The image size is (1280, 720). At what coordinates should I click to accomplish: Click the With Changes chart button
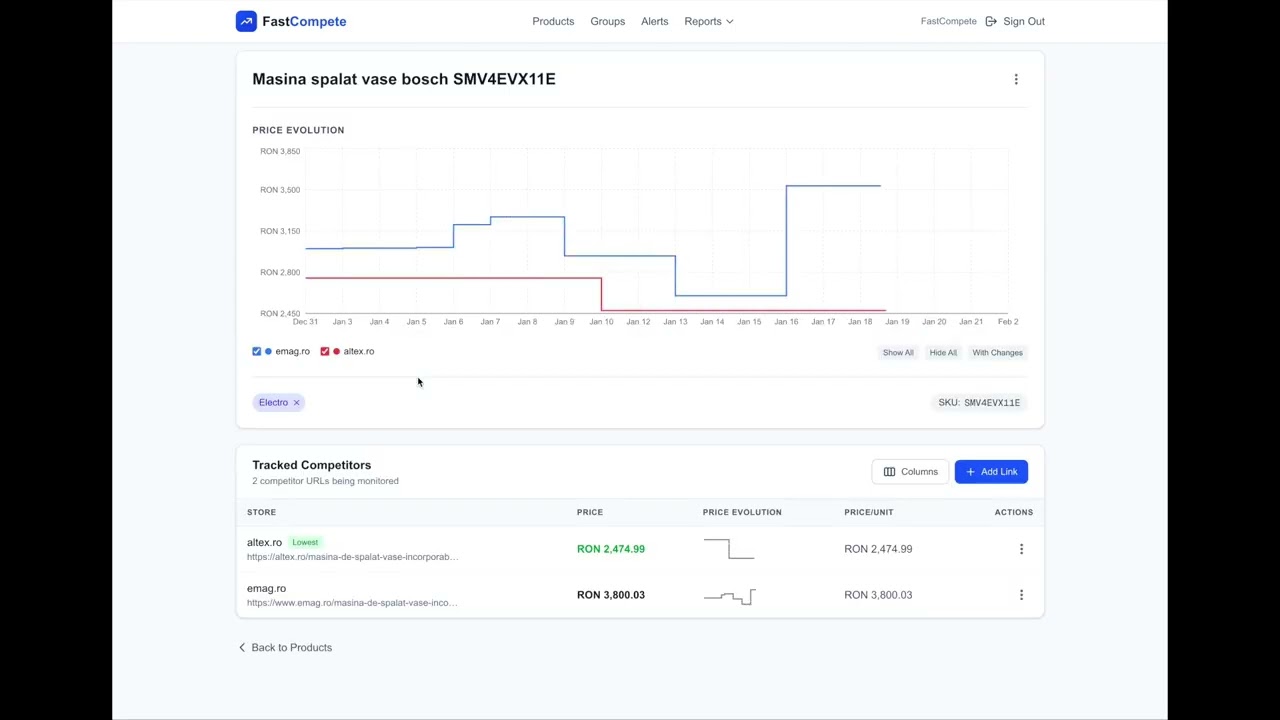[997, 352]
